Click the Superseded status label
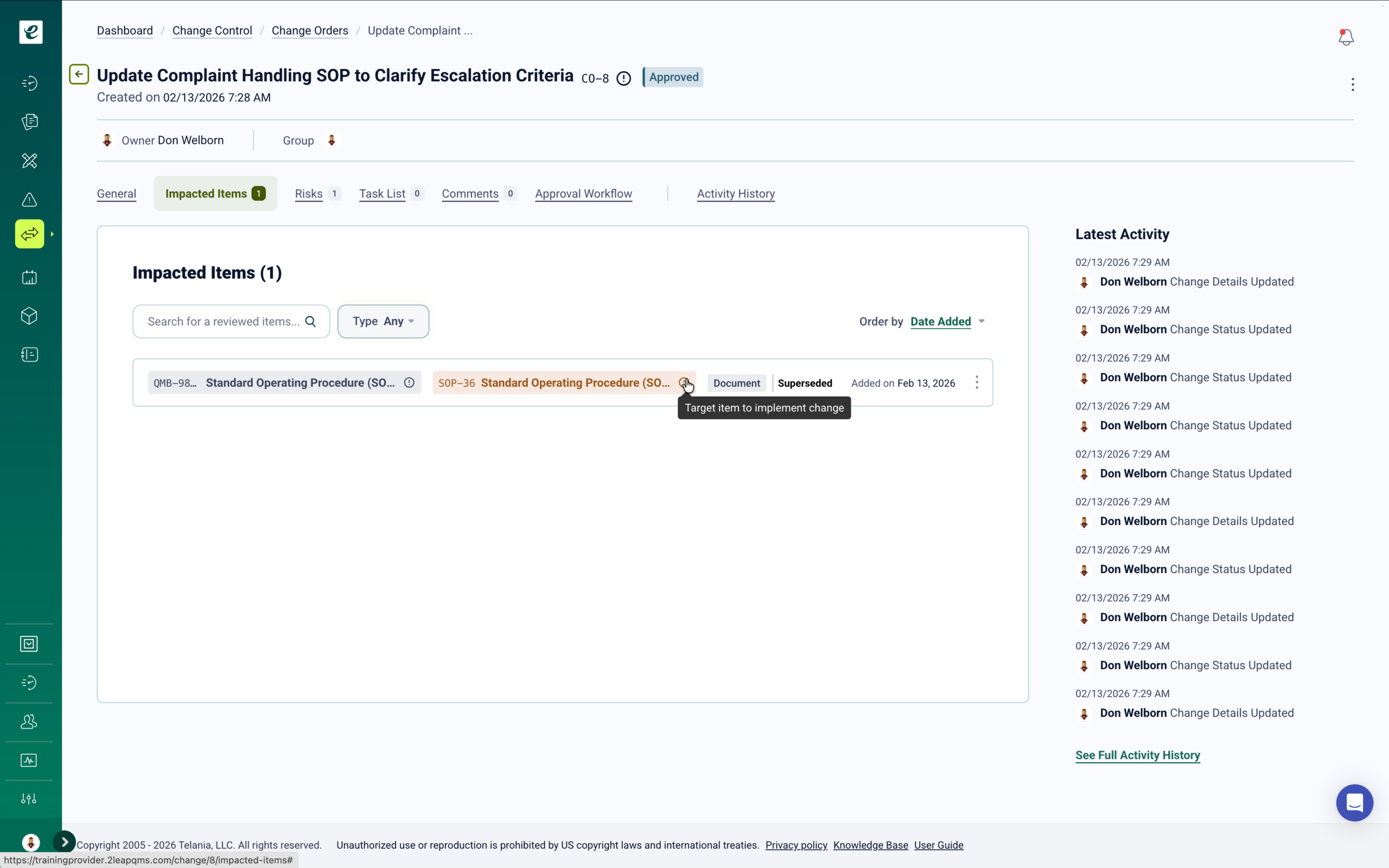 805,383
